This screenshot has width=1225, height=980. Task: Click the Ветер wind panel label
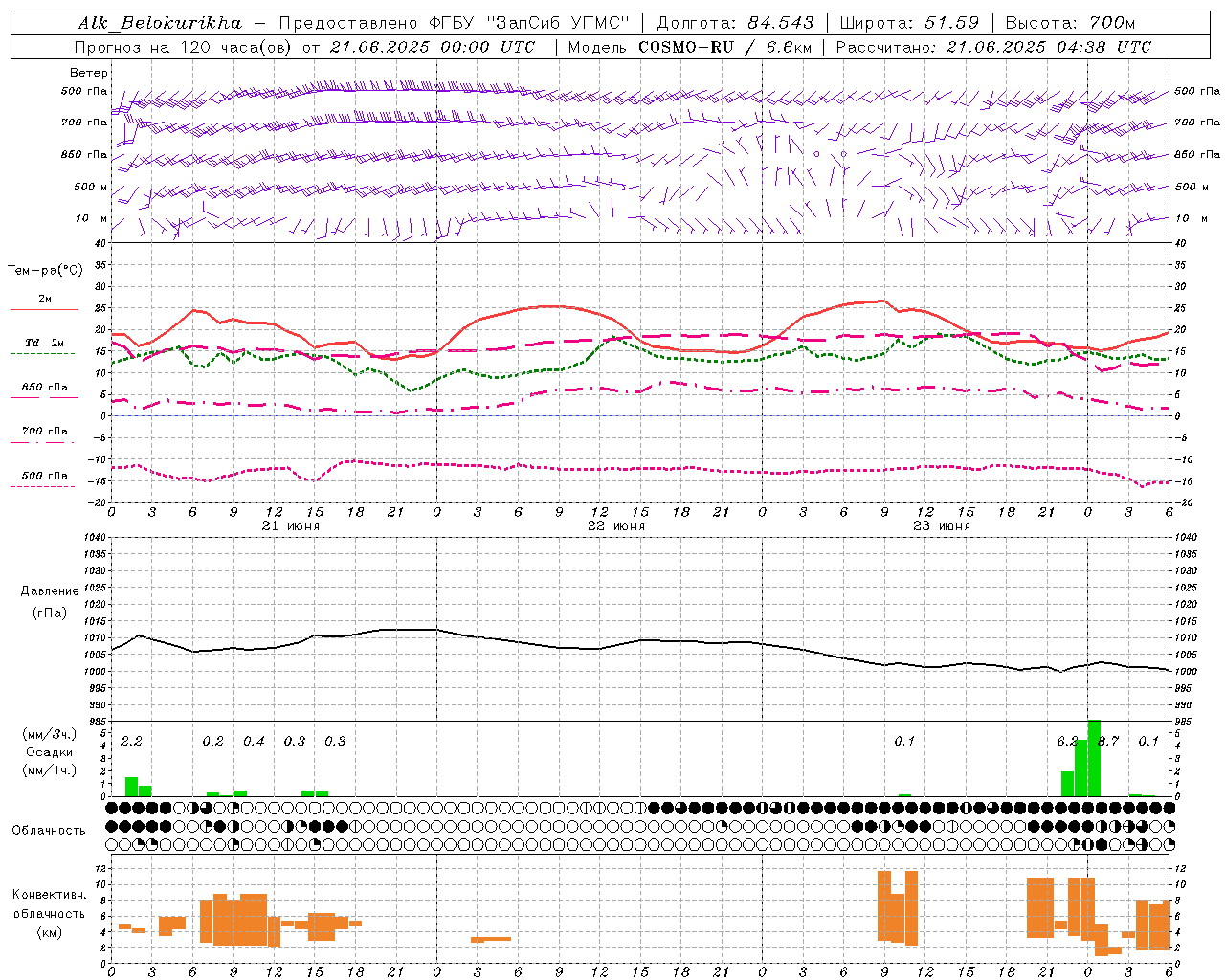click(x=89, y=73)
